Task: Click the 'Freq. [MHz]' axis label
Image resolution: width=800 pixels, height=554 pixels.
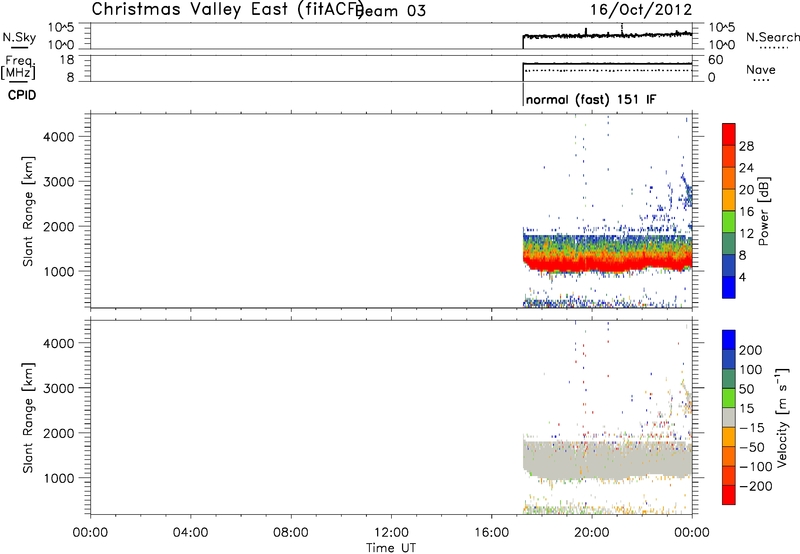Action: (18, 67)
